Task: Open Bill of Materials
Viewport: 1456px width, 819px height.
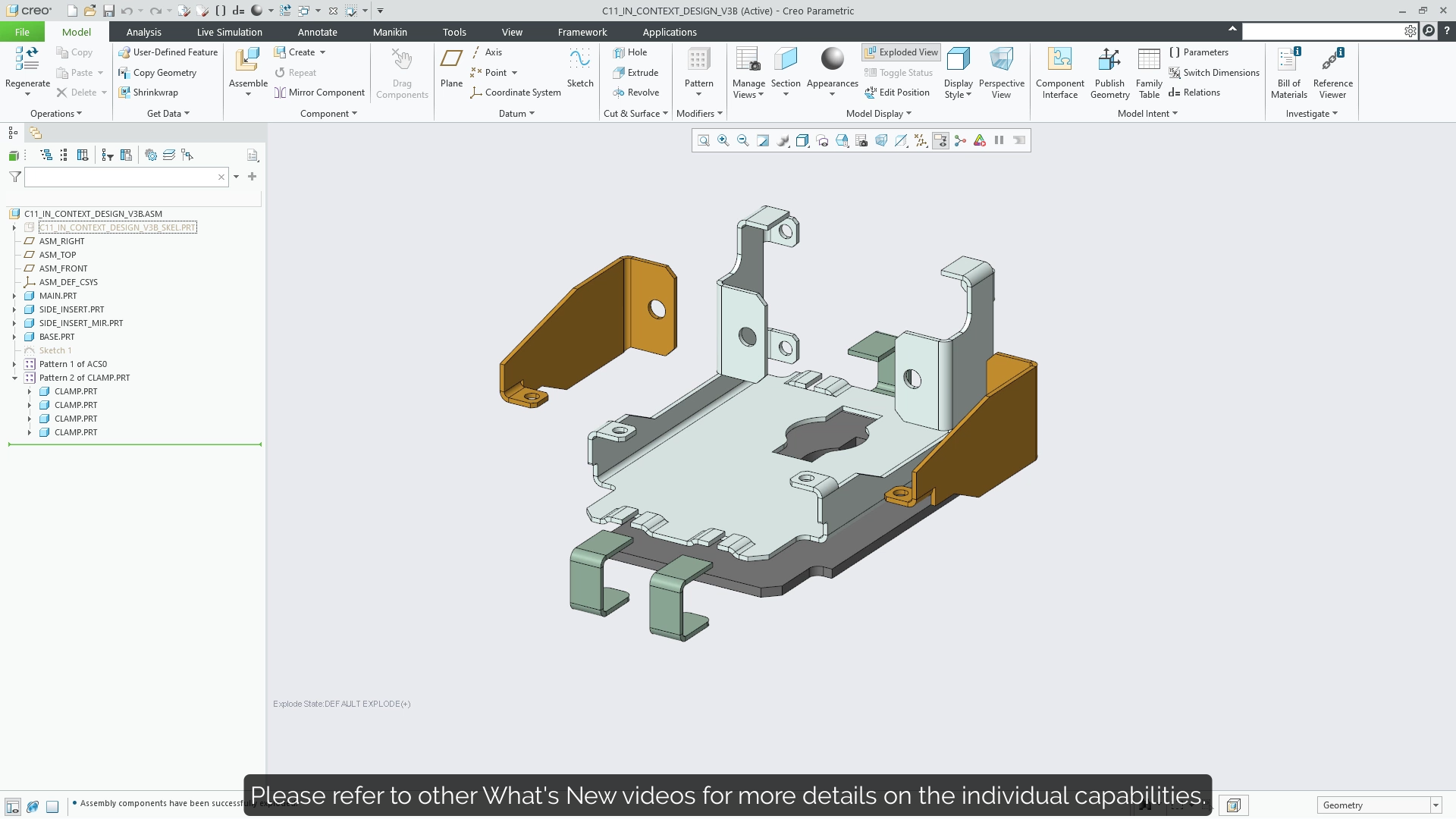Action: (1289, 73)
